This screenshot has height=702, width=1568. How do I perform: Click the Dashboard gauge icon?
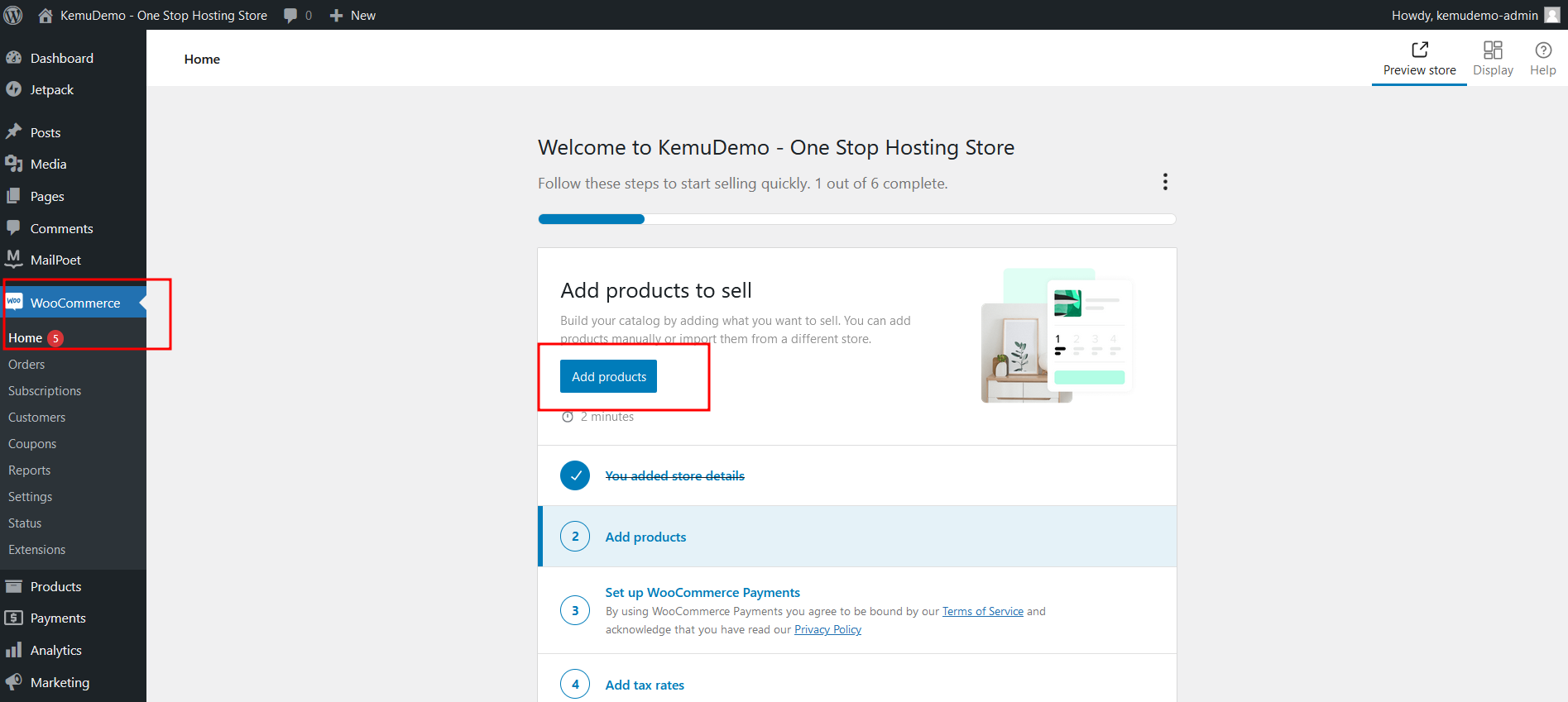point(14,58)
